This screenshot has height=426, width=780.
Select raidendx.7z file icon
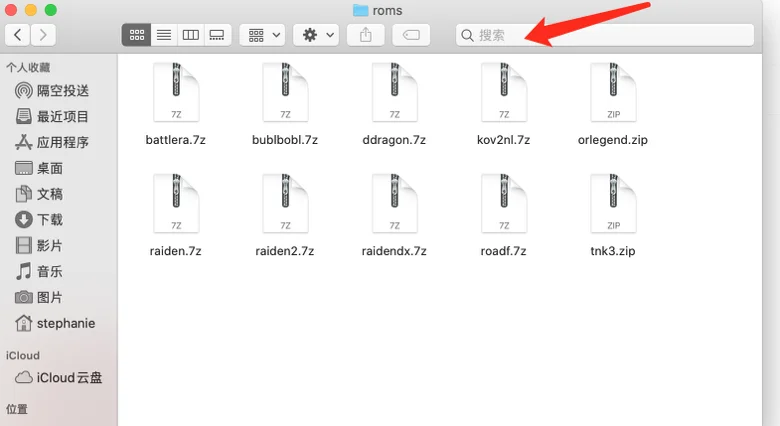pos(394,204)
